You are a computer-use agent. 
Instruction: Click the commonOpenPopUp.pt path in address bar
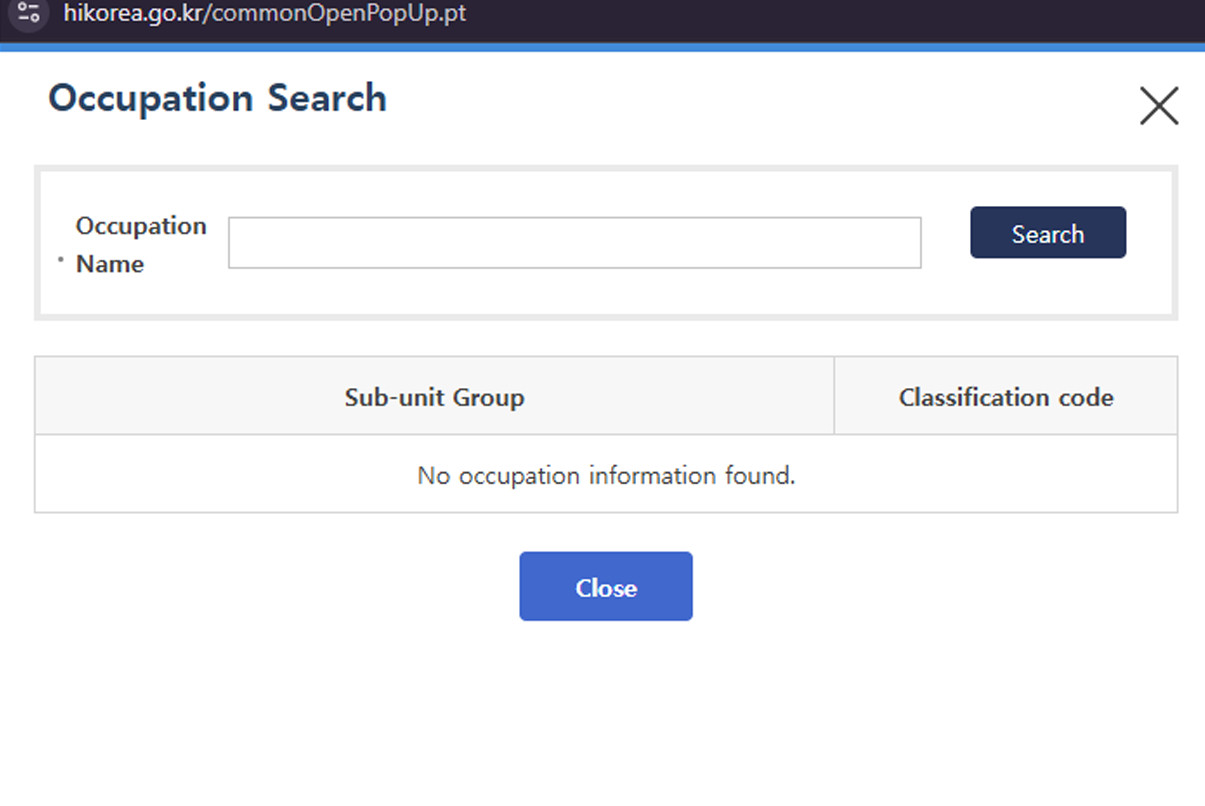pos(335,14)
